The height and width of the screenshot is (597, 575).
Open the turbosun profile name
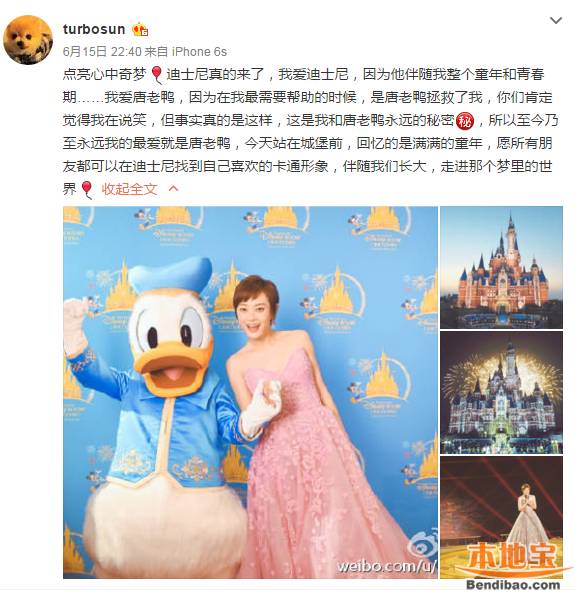pyautogui.click(x=94, y=29)
